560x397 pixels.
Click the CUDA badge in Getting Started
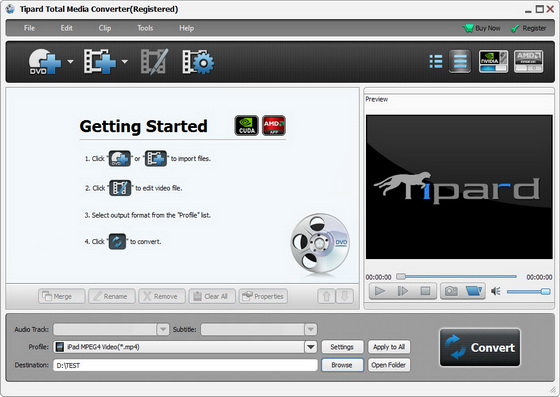click(x=246, y=125)
